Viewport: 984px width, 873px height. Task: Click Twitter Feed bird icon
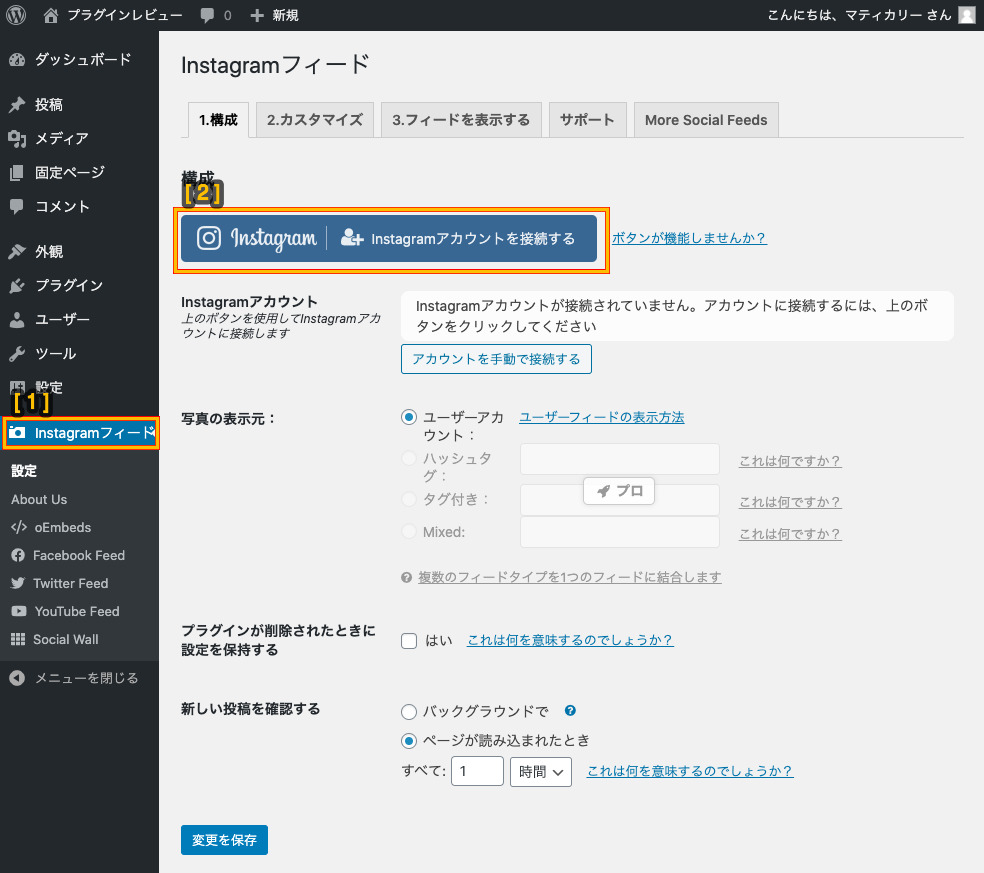18,583
